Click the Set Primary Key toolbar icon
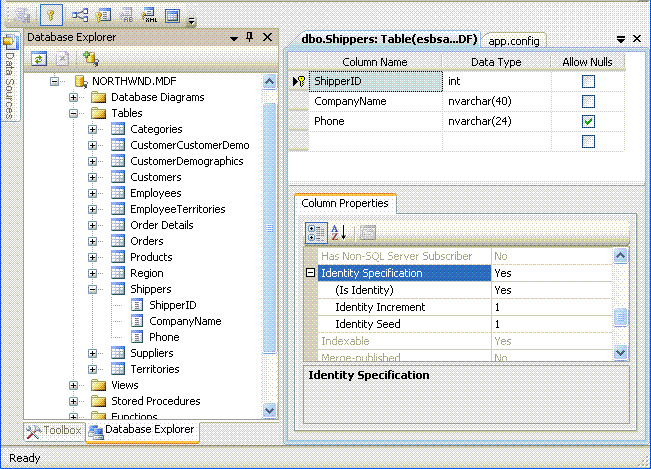This screenshot has height=469, width=651. [x=51, y=15]
